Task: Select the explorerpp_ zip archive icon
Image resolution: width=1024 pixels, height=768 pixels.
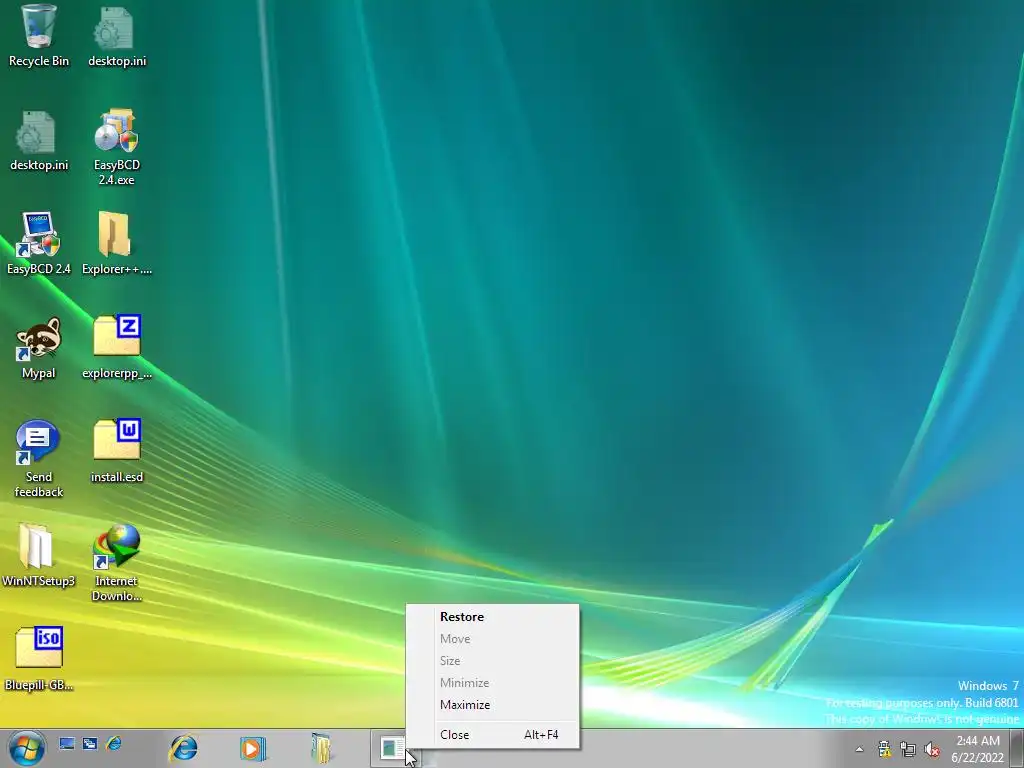Action: 117,348
